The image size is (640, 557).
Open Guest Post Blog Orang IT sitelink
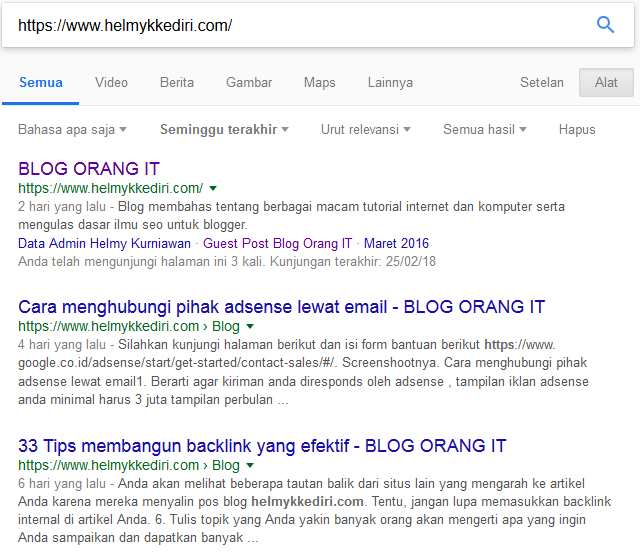click(278, 243)
